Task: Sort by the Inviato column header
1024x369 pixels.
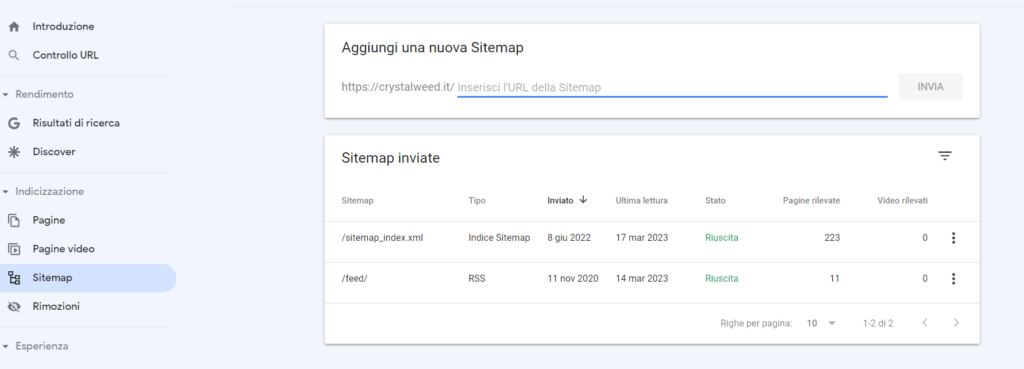Action: [x=560, y=201]
